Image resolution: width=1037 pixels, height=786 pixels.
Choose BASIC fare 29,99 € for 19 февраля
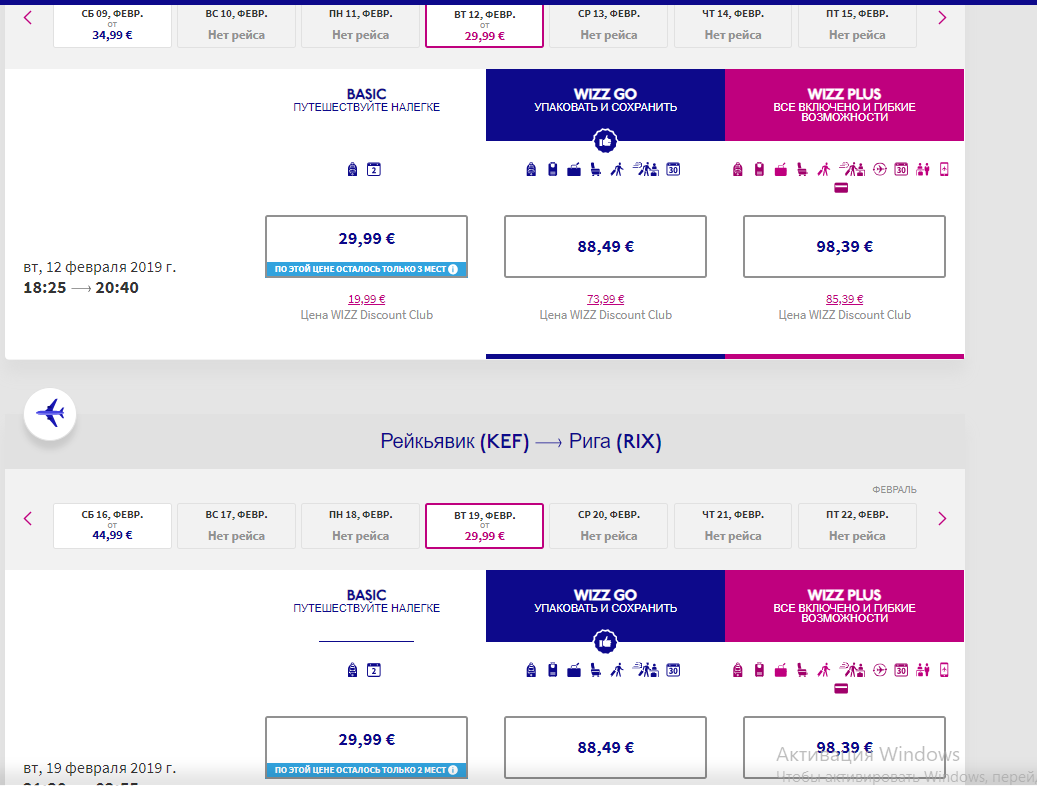366,747
